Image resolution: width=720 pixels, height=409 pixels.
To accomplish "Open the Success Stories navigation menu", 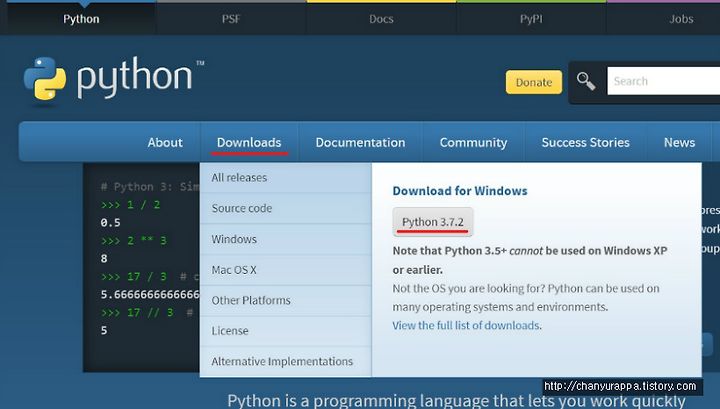I will click(585, 142).
